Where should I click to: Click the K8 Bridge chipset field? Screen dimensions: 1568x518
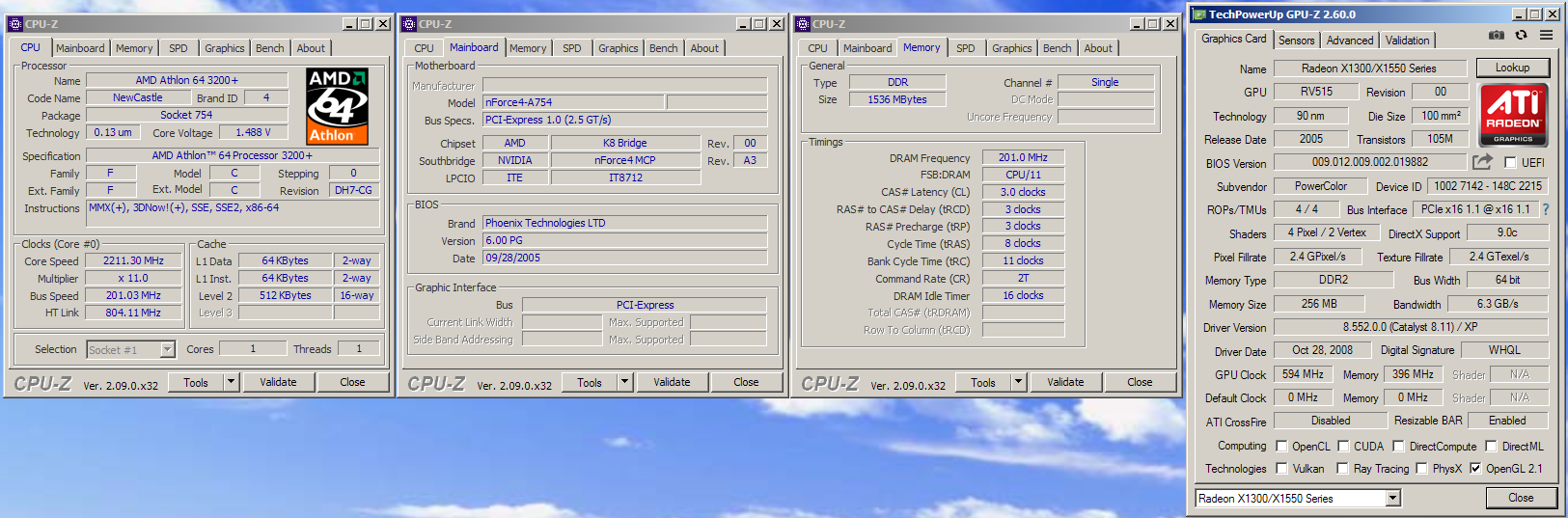pos(625,143)
